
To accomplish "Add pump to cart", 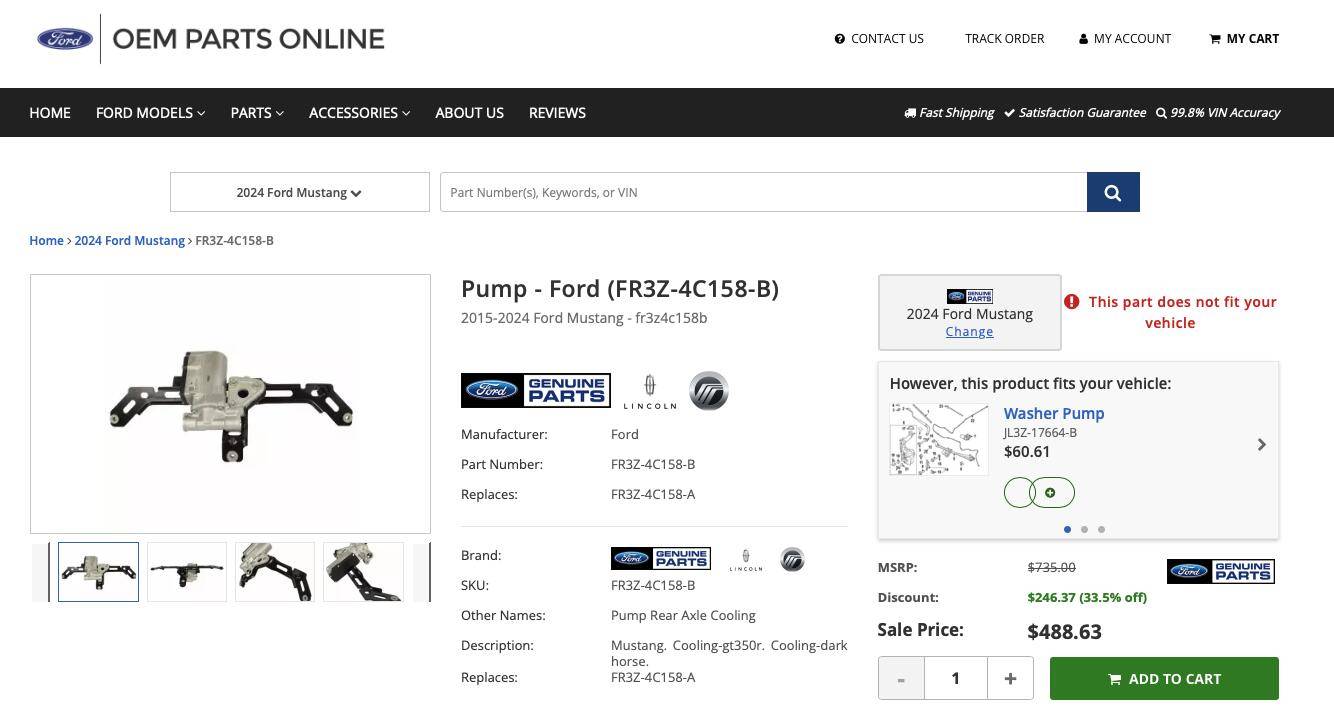I will tap(1164, 679).
